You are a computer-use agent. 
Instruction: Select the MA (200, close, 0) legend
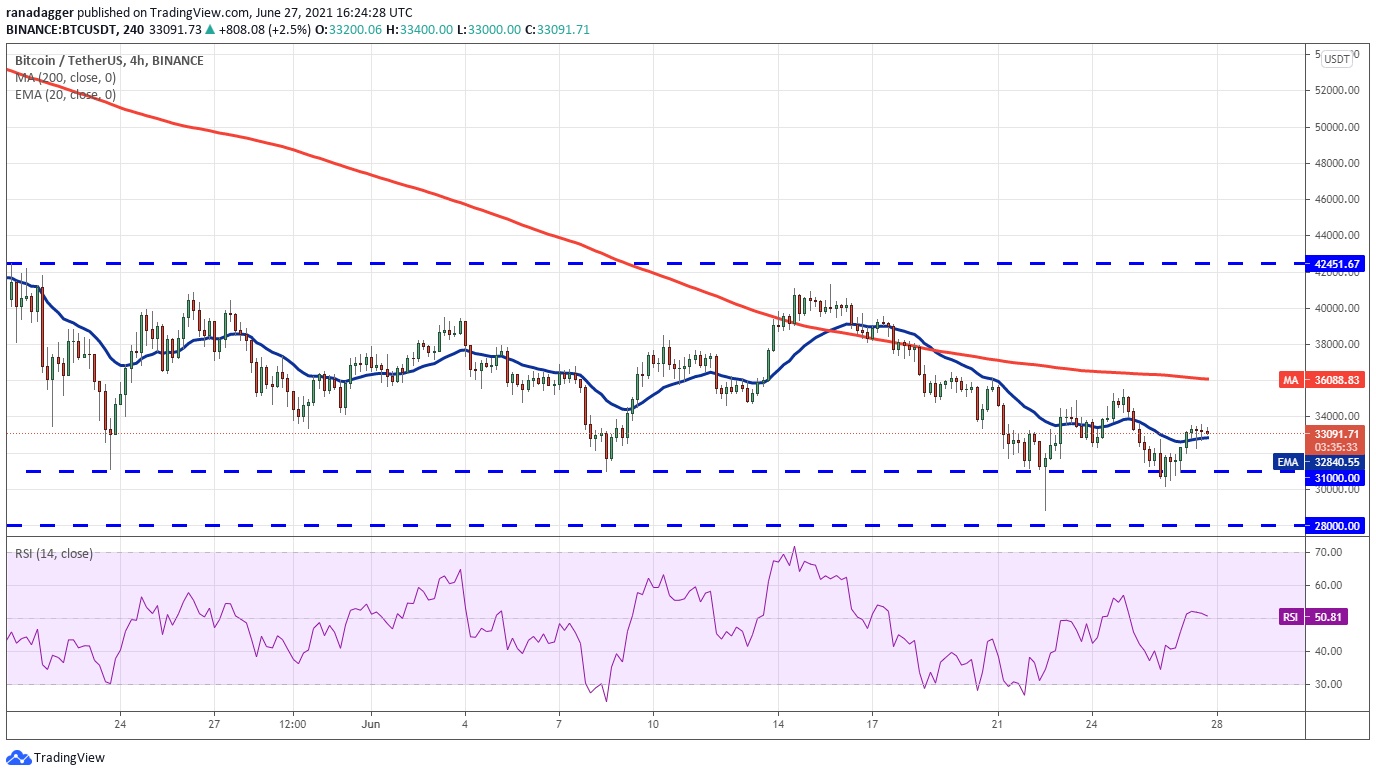click(x=65, y=78)
